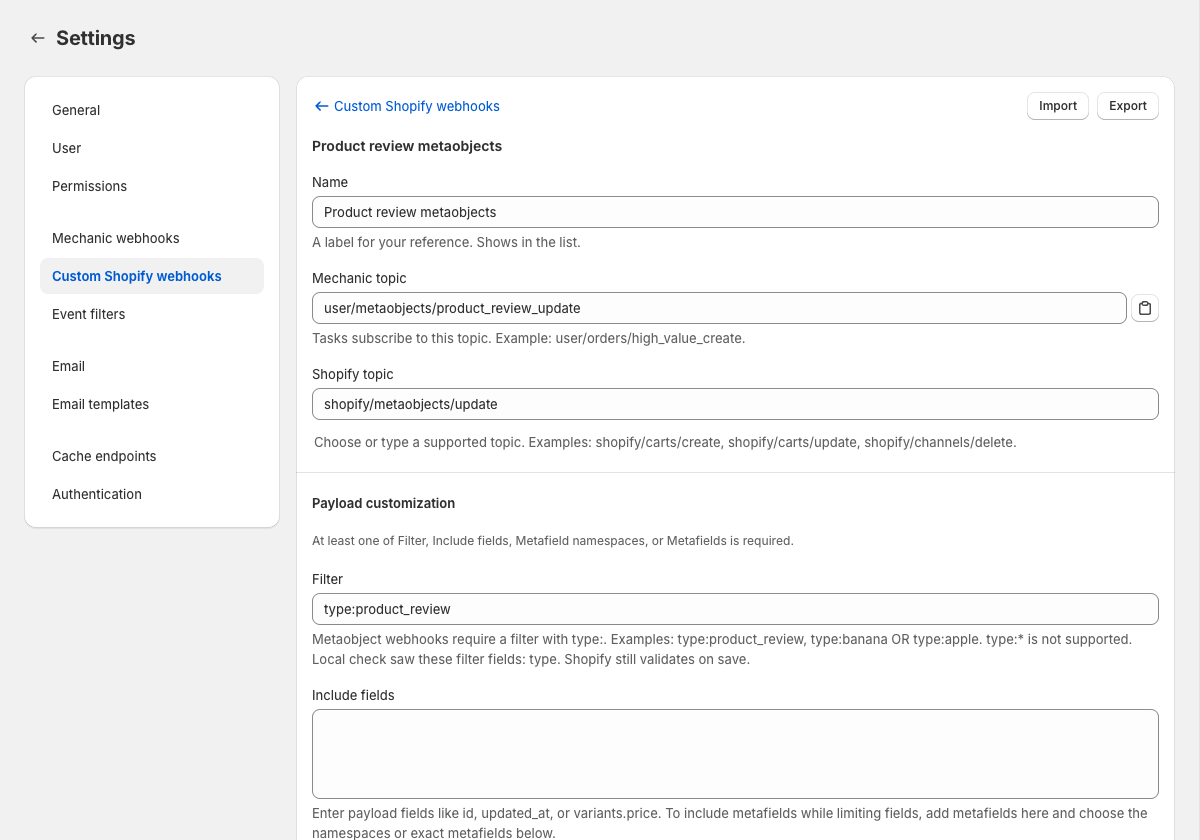Click the Include fields label

(x=353, y=695)
